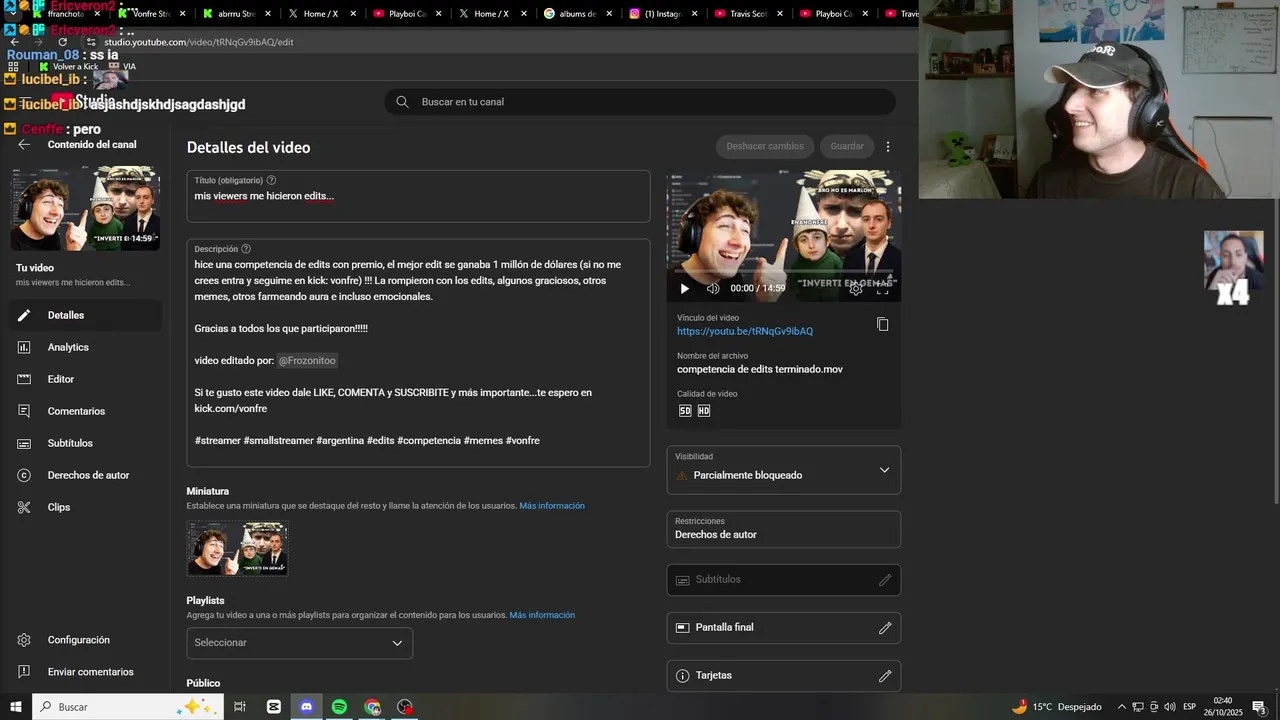Click the Tarjetas info icon
The image size is (1280, 720).
coord(683,676)
